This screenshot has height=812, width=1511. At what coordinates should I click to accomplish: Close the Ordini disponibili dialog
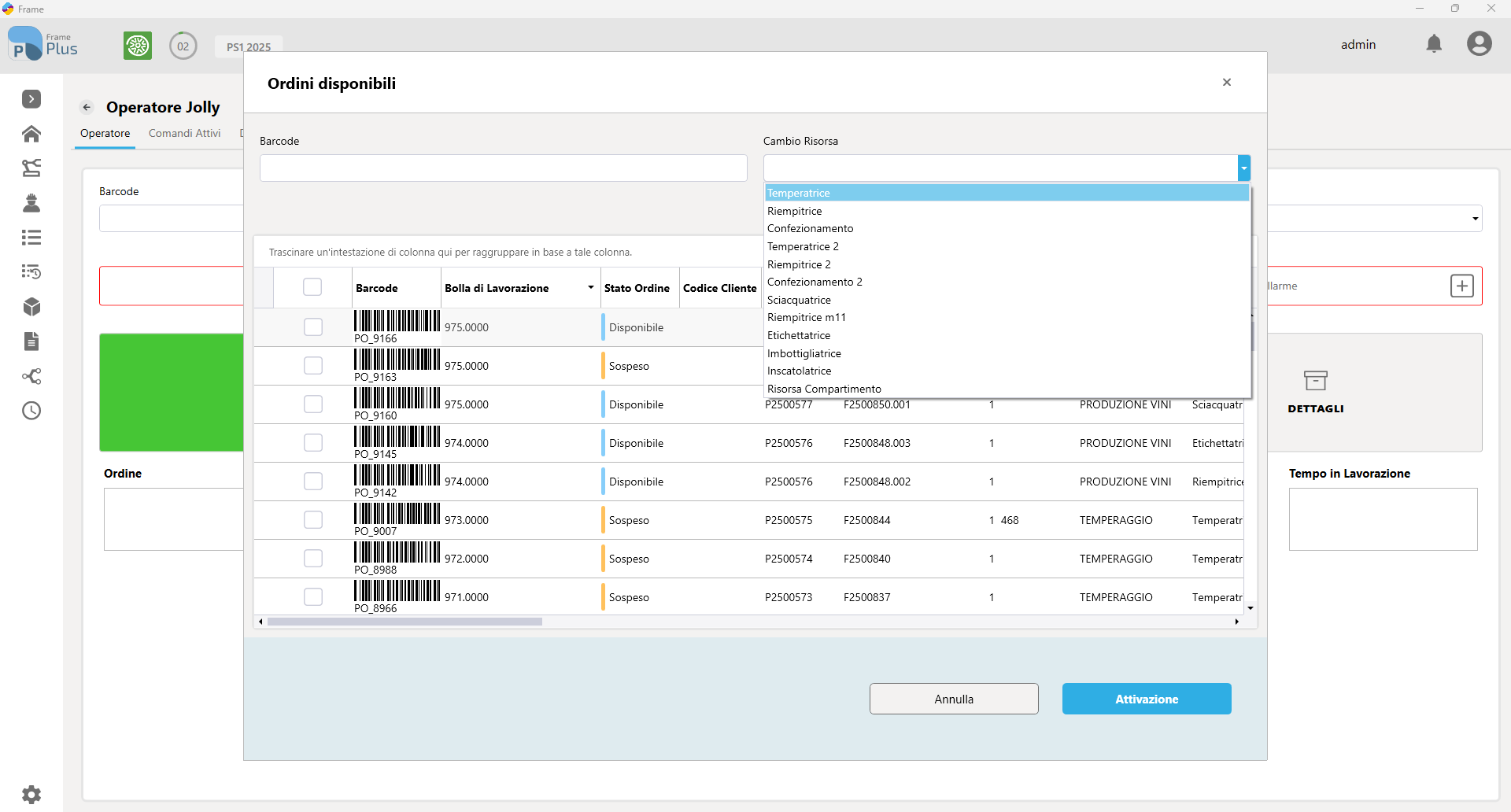[1227, 82]
